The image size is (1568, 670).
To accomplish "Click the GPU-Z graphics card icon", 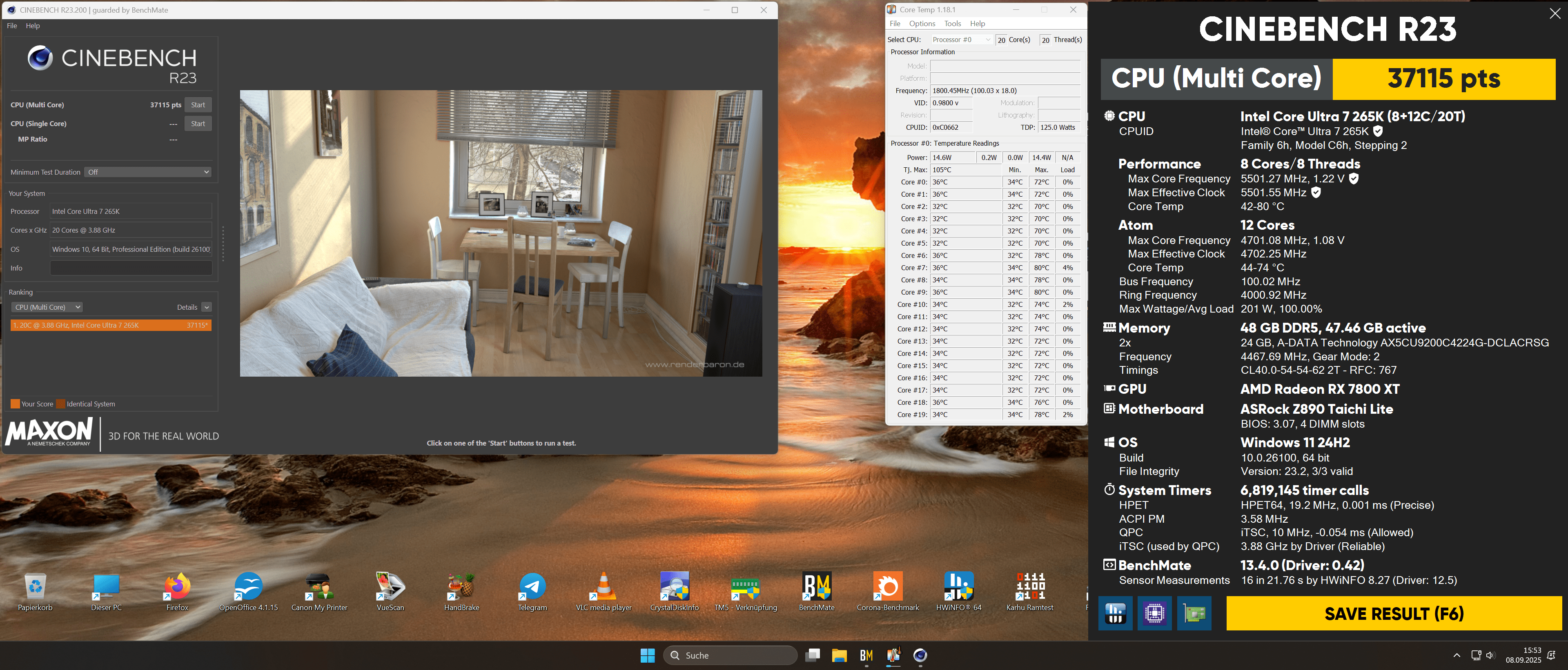I will (x=1194, y=613).
